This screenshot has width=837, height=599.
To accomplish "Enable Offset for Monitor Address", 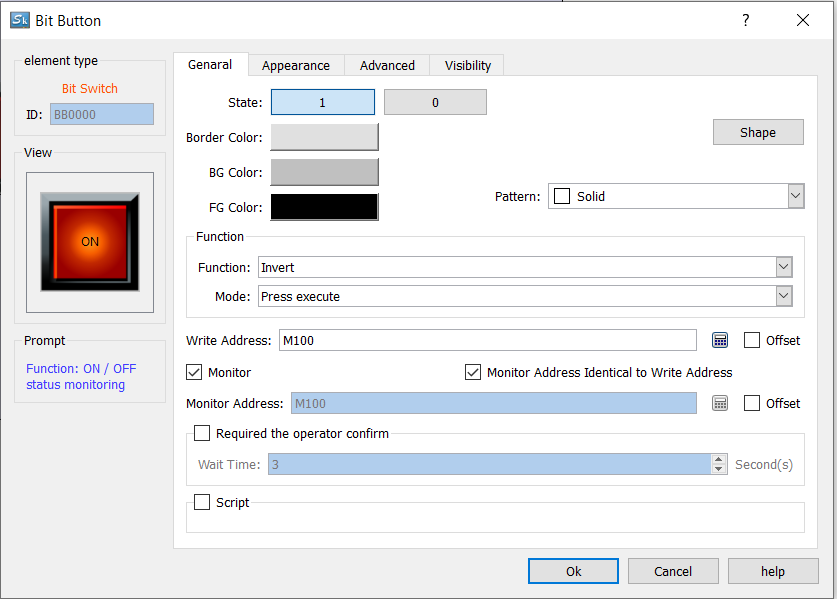I will point(752,403).
